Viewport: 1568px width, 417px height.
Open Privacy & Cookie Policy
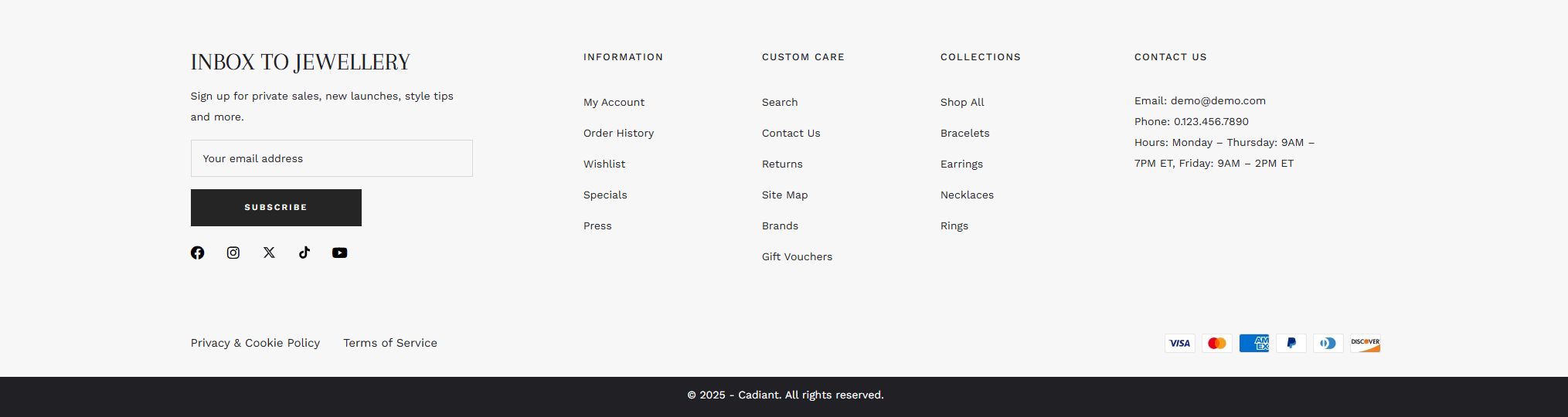pyautogui.click(x=255, y=343)
